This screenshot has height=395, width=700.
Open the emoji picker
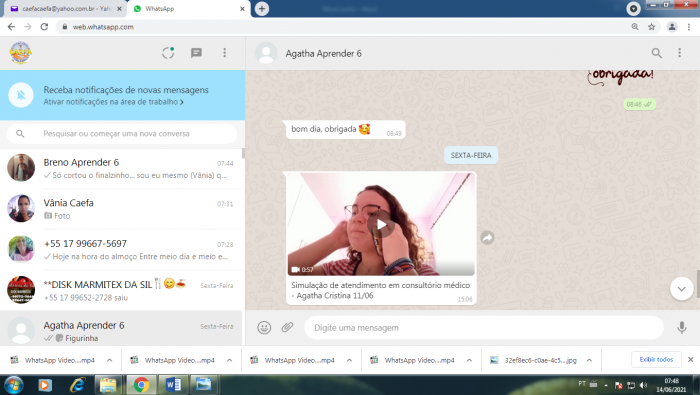click(x=264, y=328)
